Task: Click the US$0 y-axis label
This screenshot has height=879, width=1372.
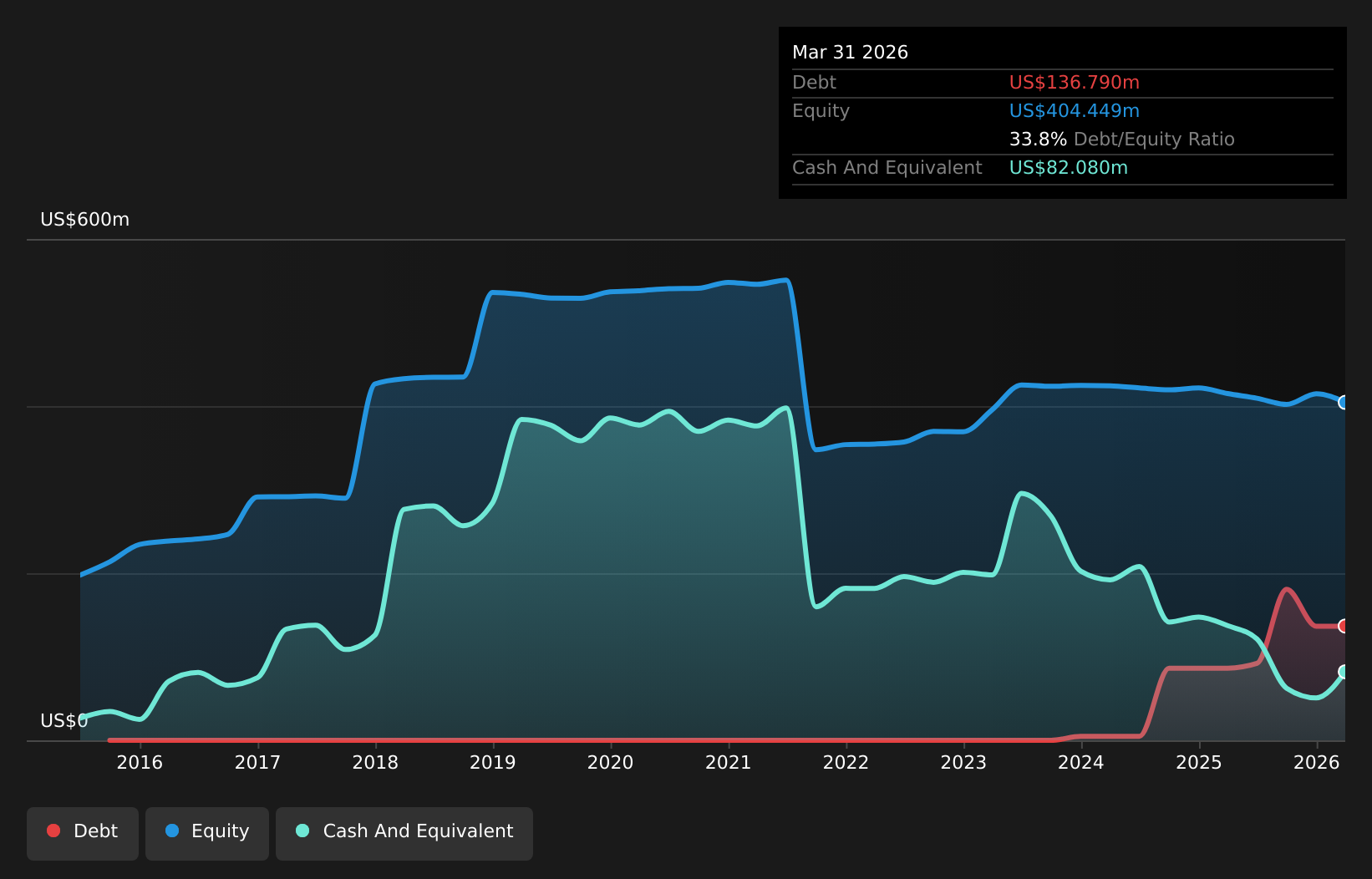Action: tap(64, 721)
